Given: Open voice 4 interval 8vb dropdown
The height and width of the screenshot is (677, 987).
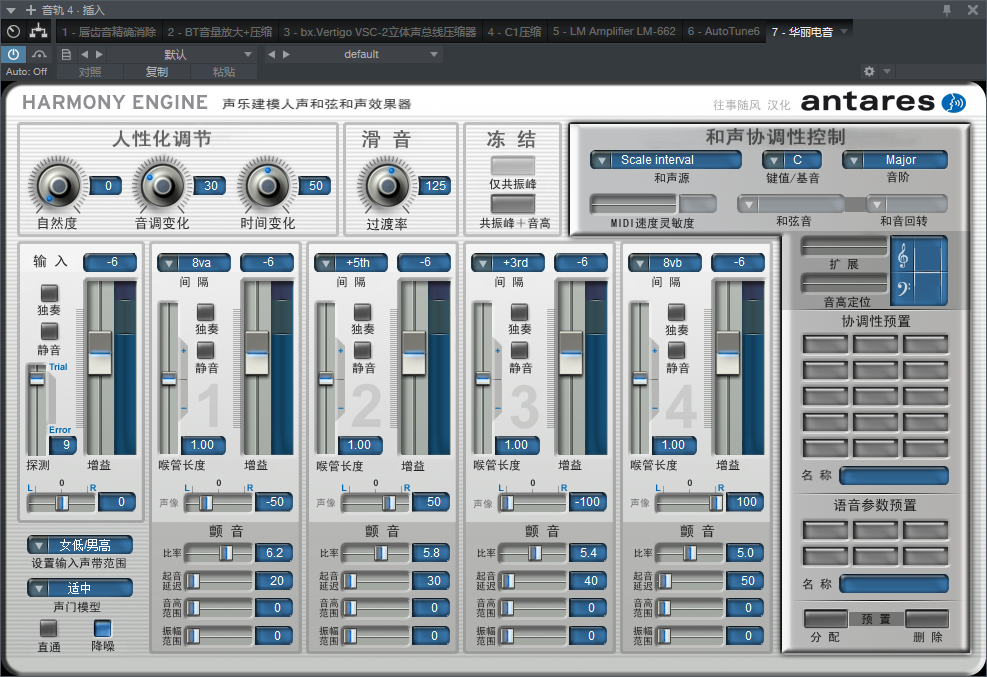Looking at the screenshot, I should coord(665,263).
